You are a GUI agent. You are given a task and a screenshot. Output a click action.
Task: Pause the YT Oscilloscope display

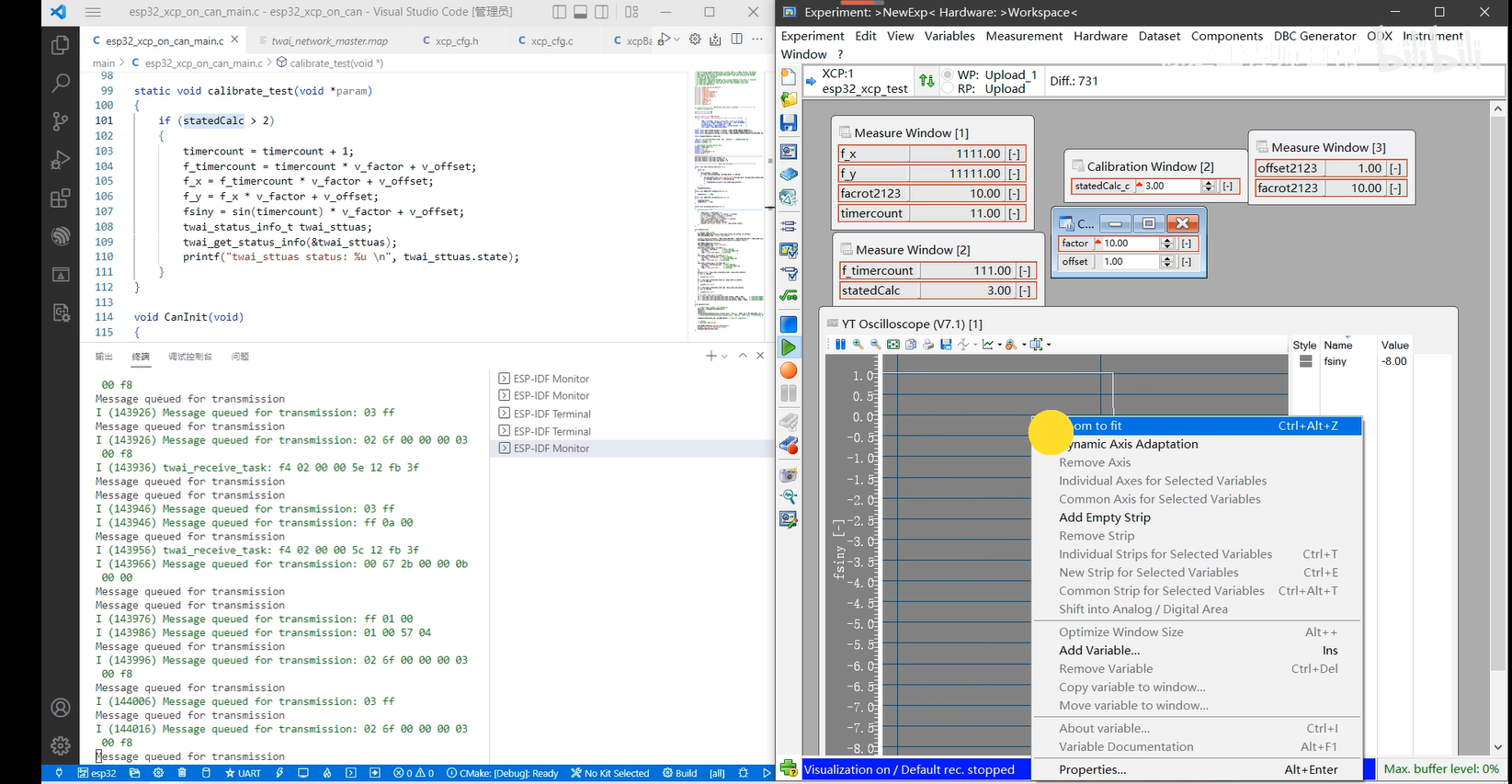(x=840, y=345)
